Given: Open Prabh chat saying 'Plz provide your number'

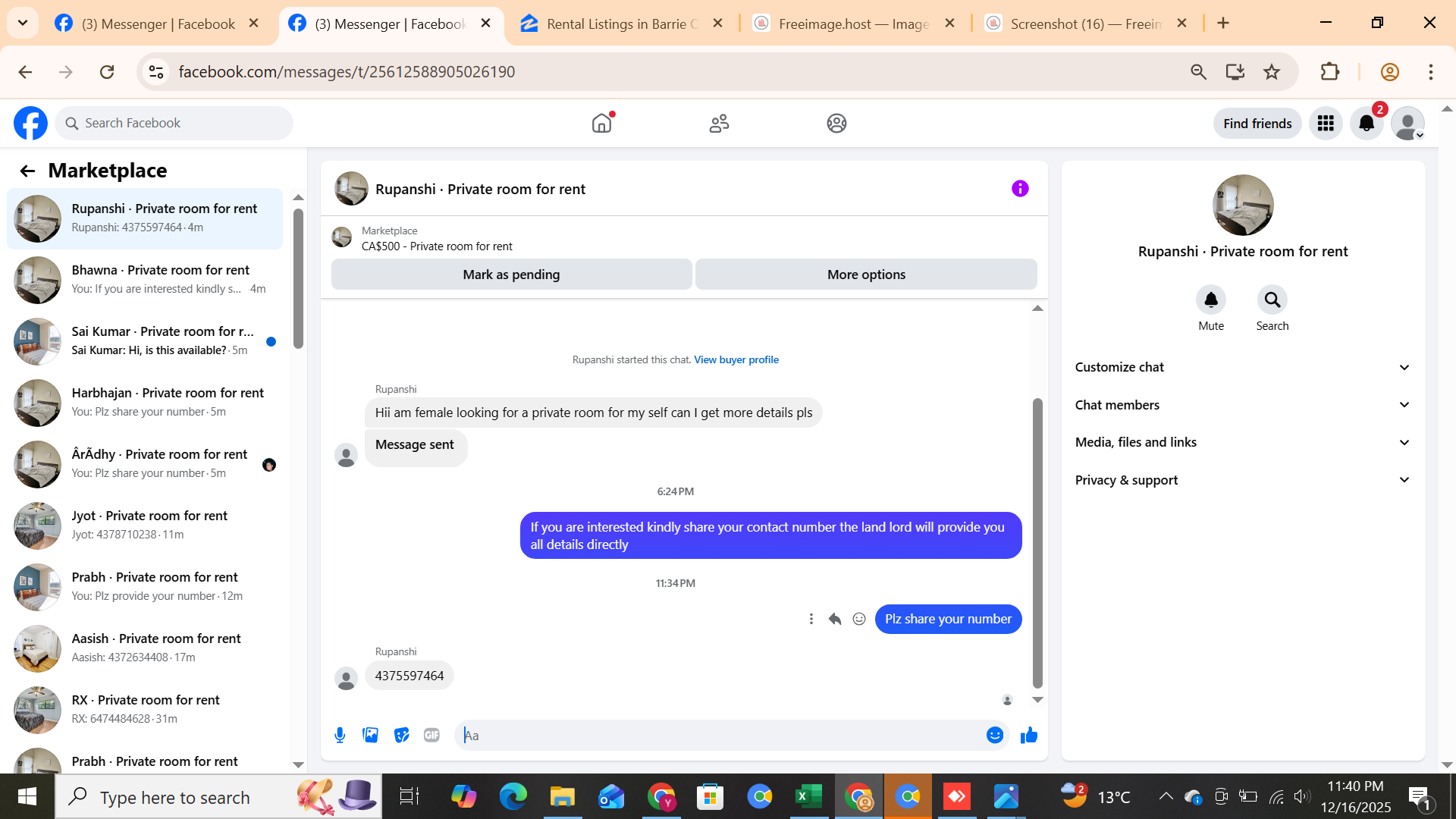Looking at the screenshot, I should pos(145,587).
